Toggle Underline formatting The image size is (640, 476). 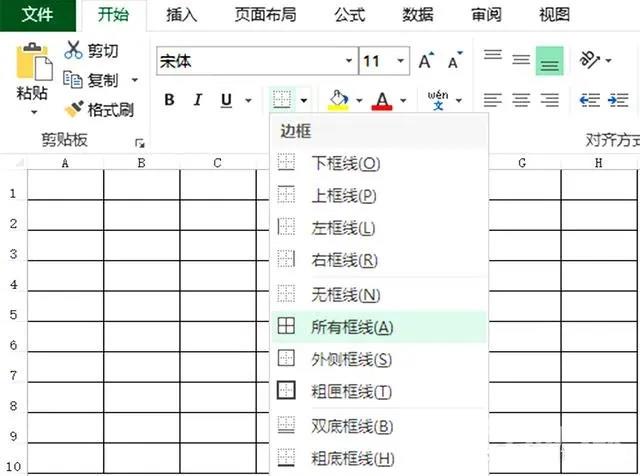[226, 100]
